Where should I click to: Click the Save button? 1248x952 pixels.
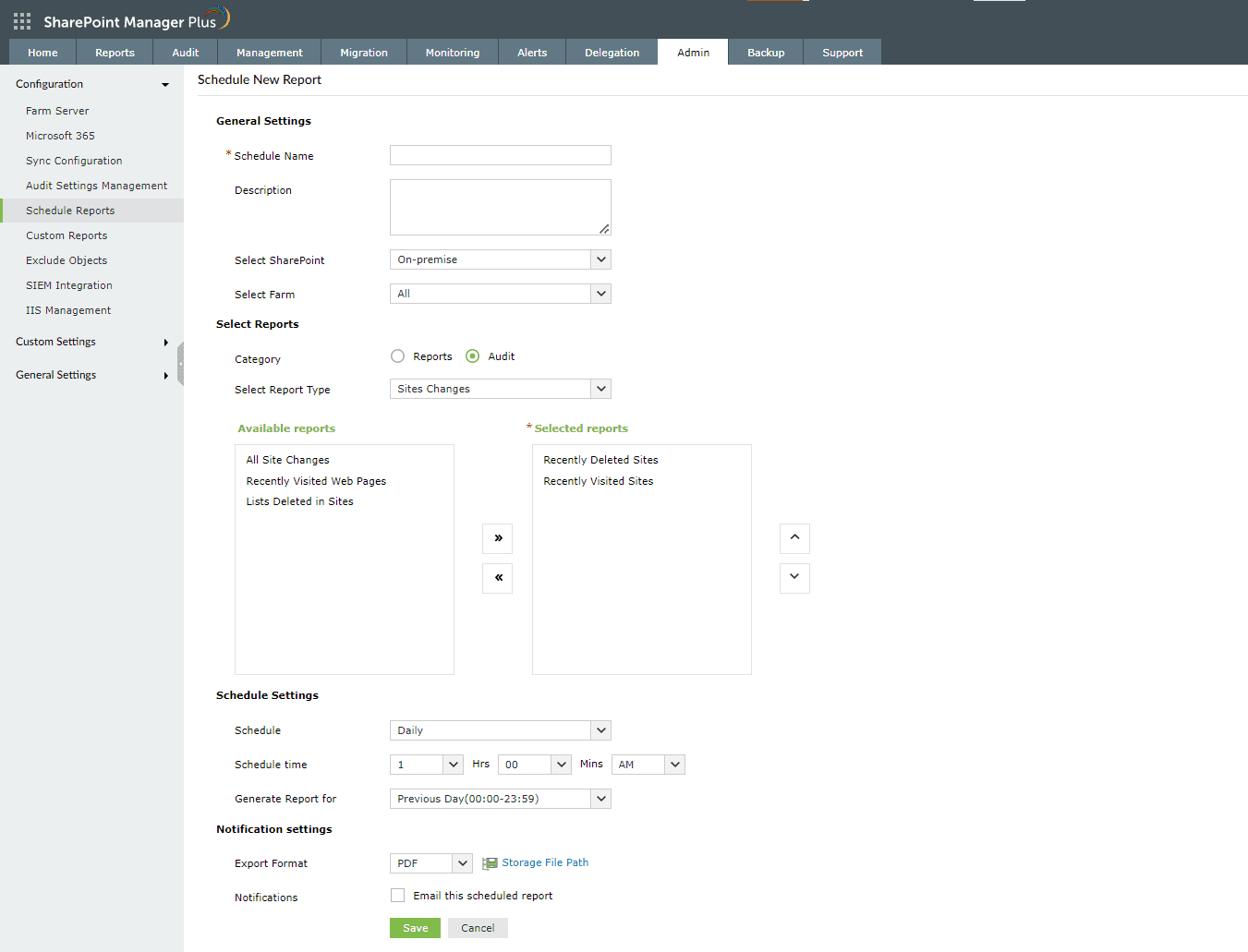[414, 927]
